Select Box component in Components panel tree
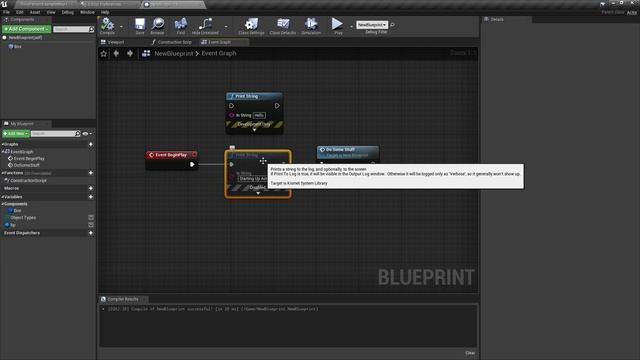This screenshot has width=640, height=360. click(18, 47)
